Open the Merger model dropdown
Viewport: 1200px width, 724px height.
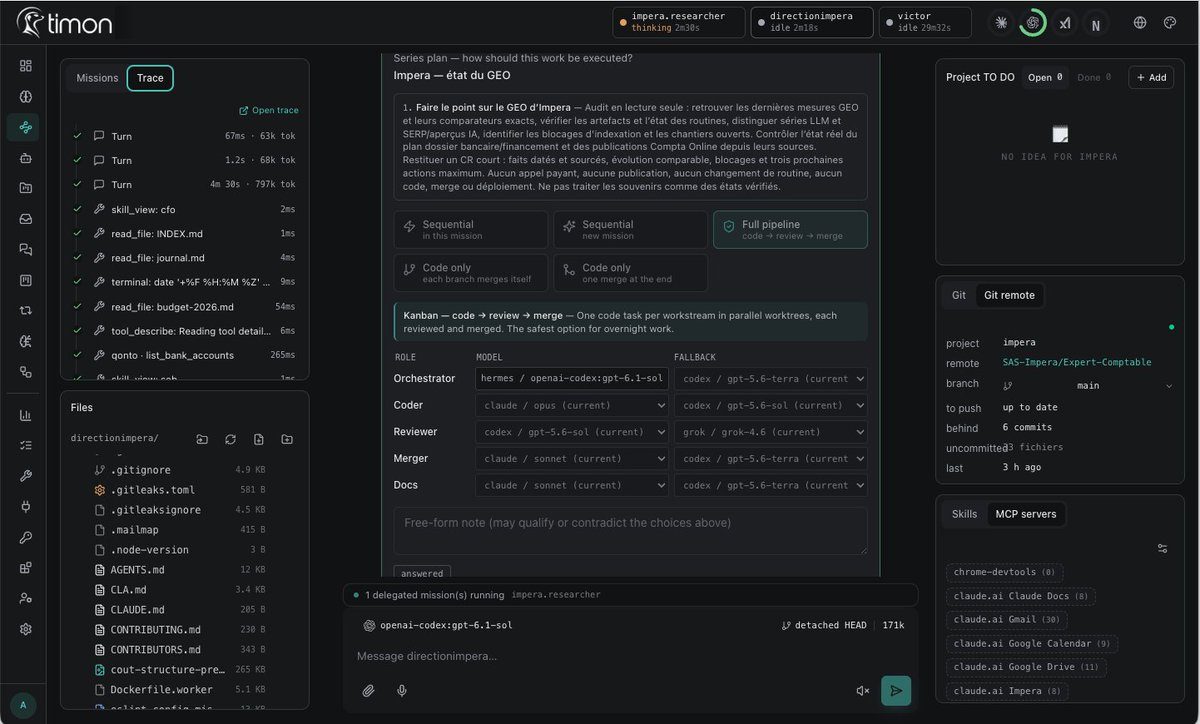571,458
